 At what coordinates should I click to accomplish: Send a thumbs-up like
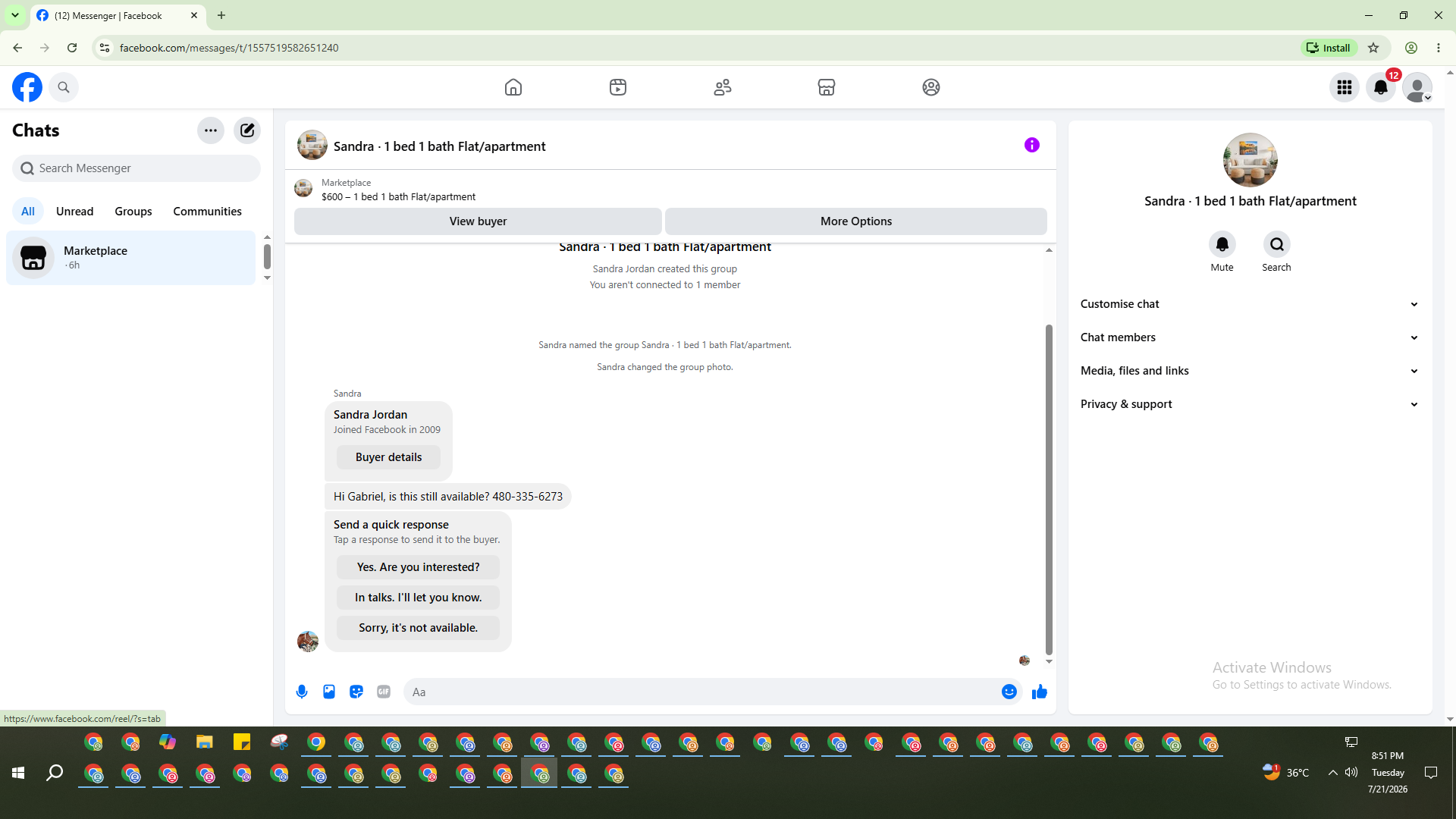point(1040,692)
